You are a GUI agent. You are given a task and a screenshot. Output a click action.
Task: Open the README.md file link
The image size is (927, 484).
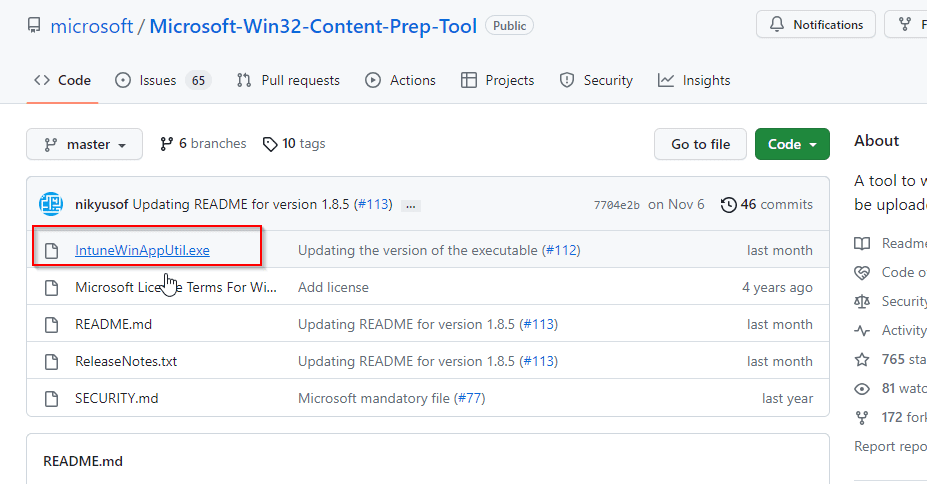113,324
